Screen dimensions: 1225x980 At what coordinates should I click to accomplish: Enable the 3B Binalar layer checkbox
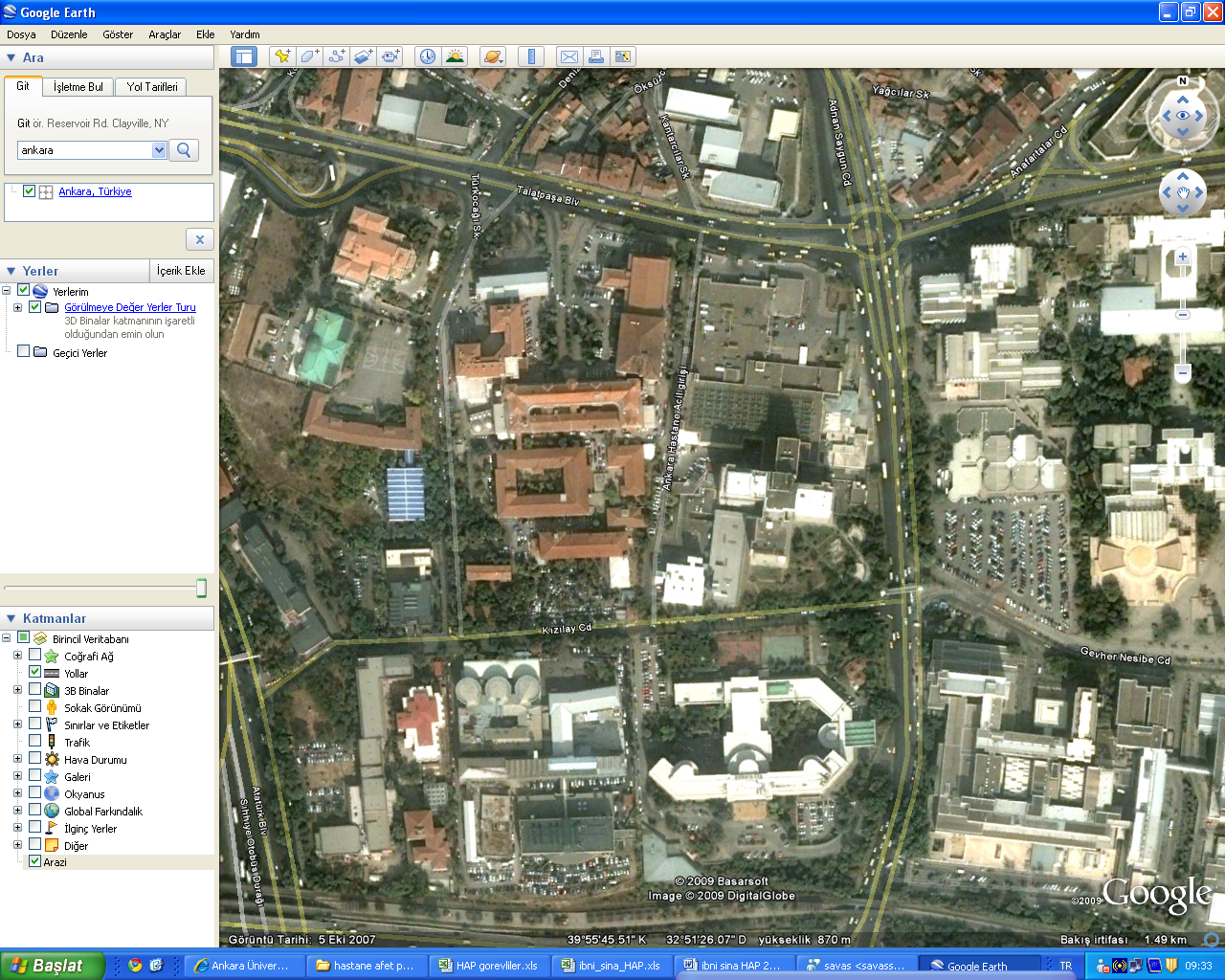point(34,690)
